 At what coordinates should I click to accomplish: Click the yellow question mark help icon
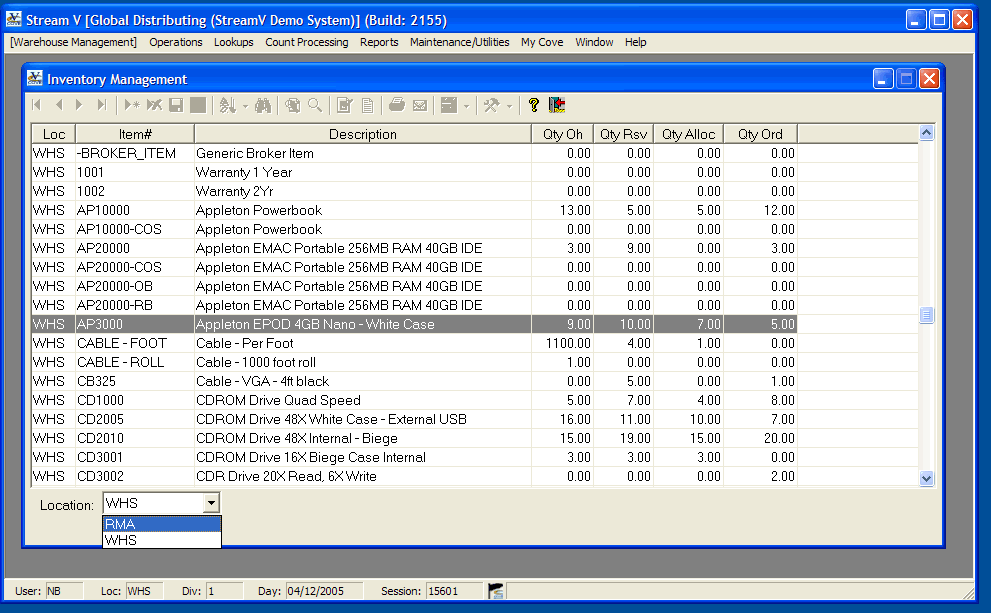tap(534, 105)
